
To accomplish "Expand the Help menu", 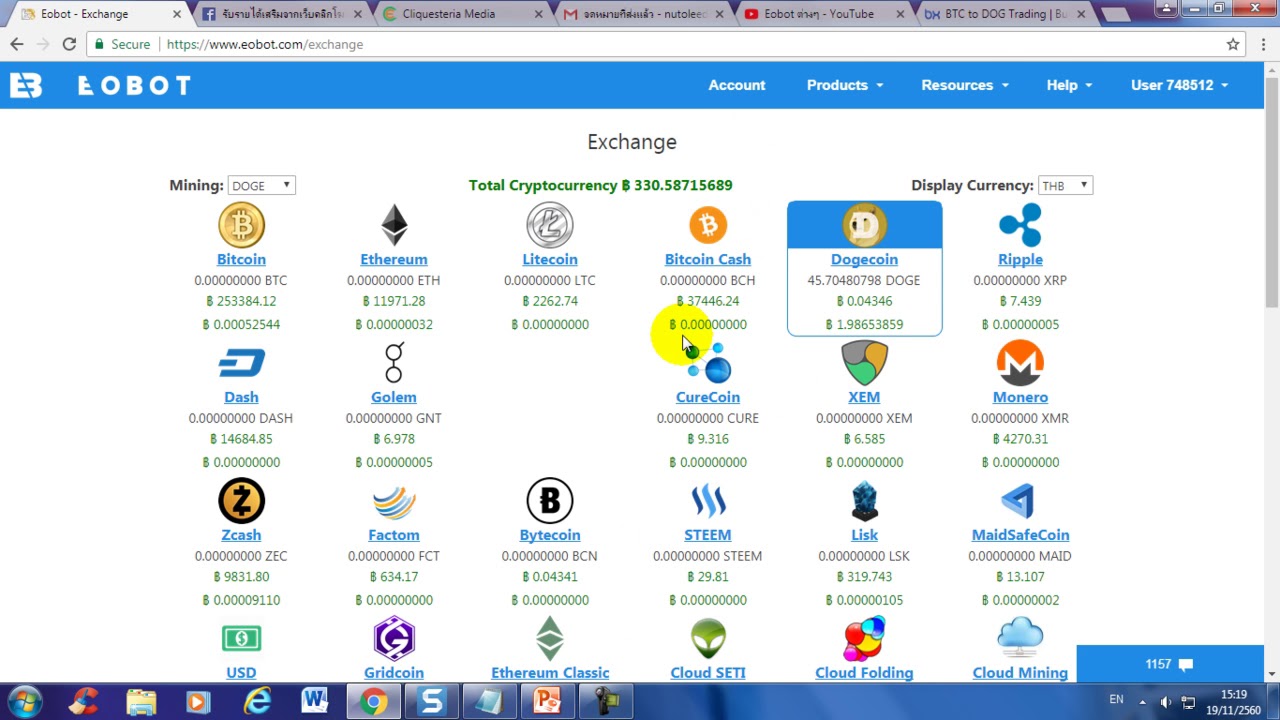I will tap(1069, 85).
